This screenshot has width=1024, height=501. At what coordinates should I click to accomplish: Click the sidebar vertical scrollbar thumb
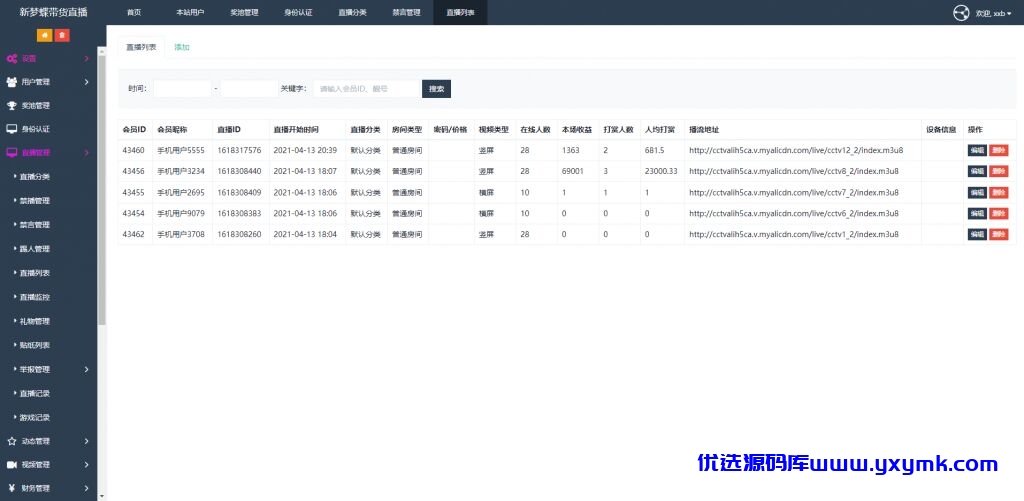click(x=101, y=189)
